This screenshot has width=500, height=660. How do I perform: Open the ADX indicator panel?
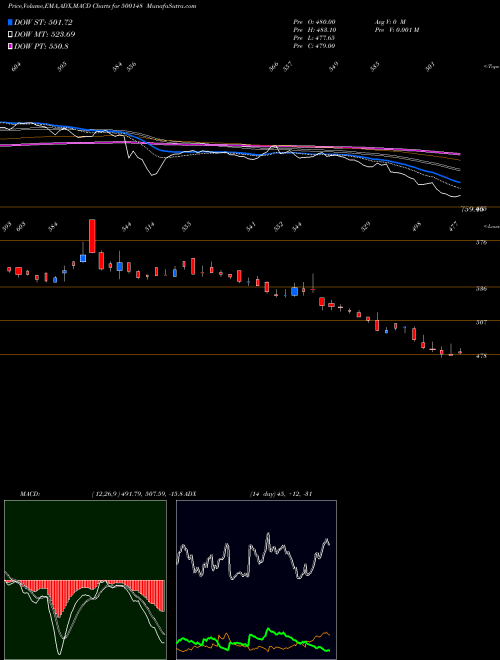click(256, 580)
